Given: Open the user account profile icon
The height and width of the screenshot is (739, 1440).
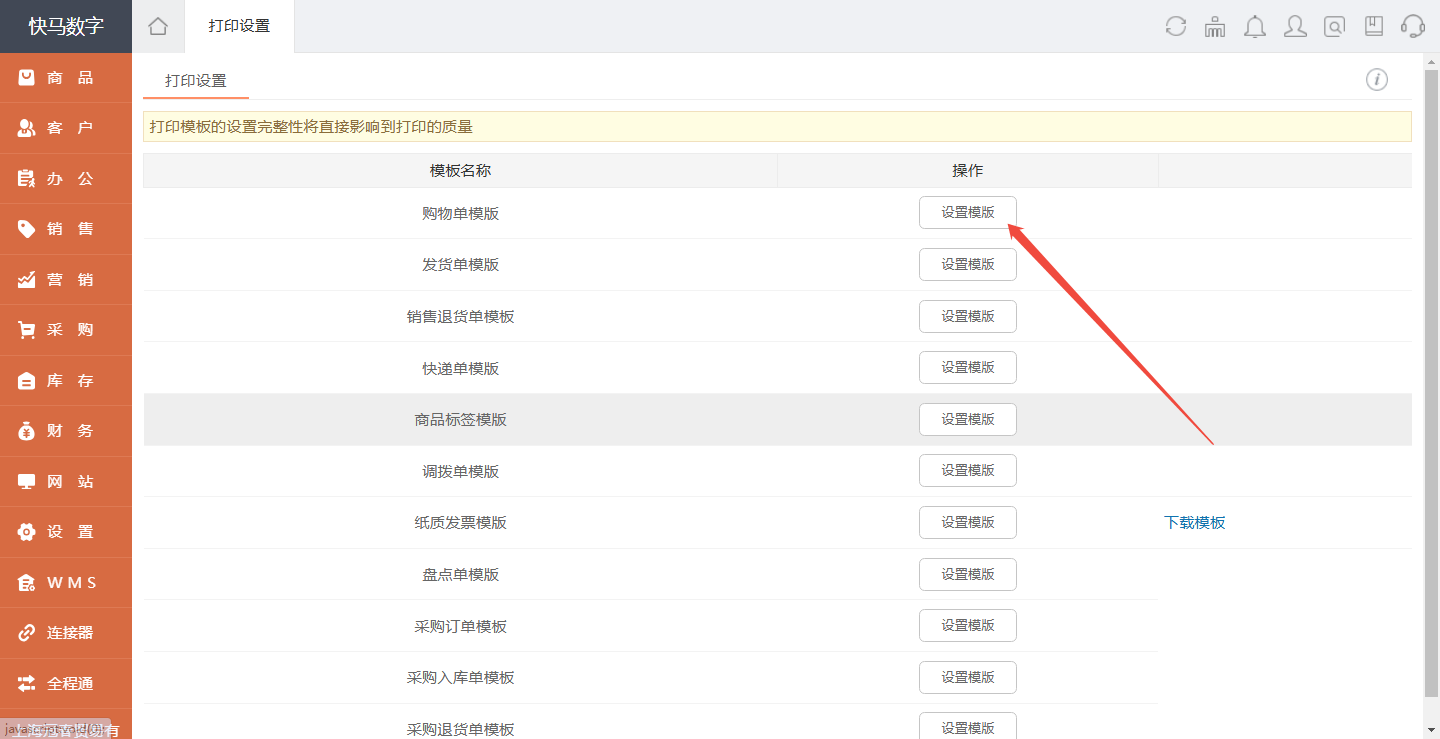Looking at the screenshot, I should click(1295, 26).
